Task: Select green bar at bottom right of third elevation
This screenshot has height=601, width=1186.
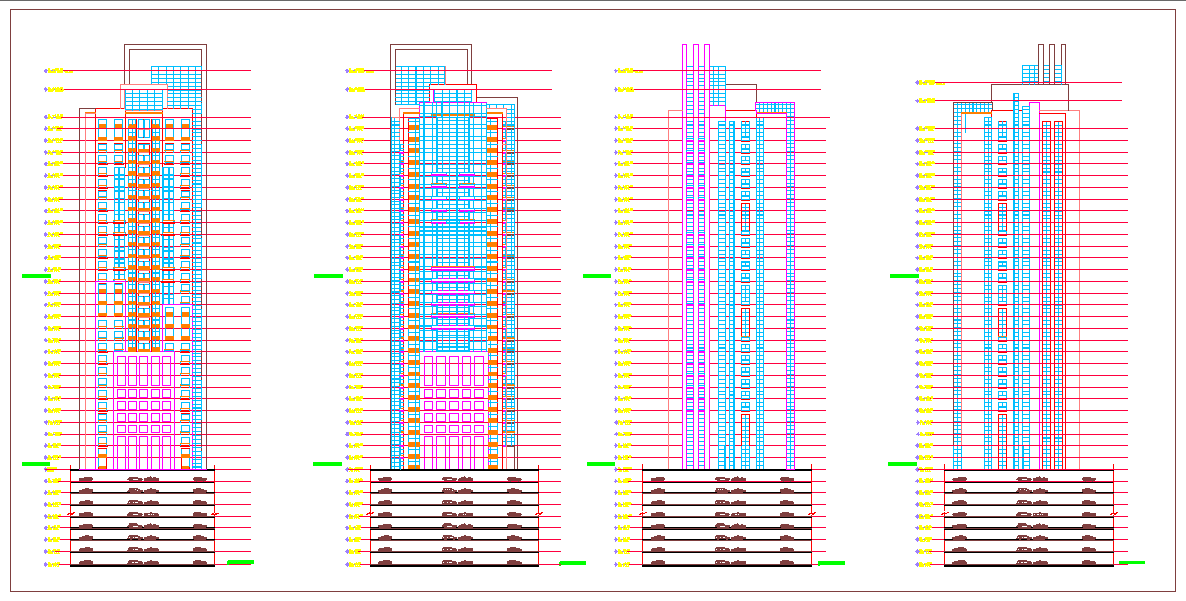Action: pyautogui.click(x=831, y=563)
